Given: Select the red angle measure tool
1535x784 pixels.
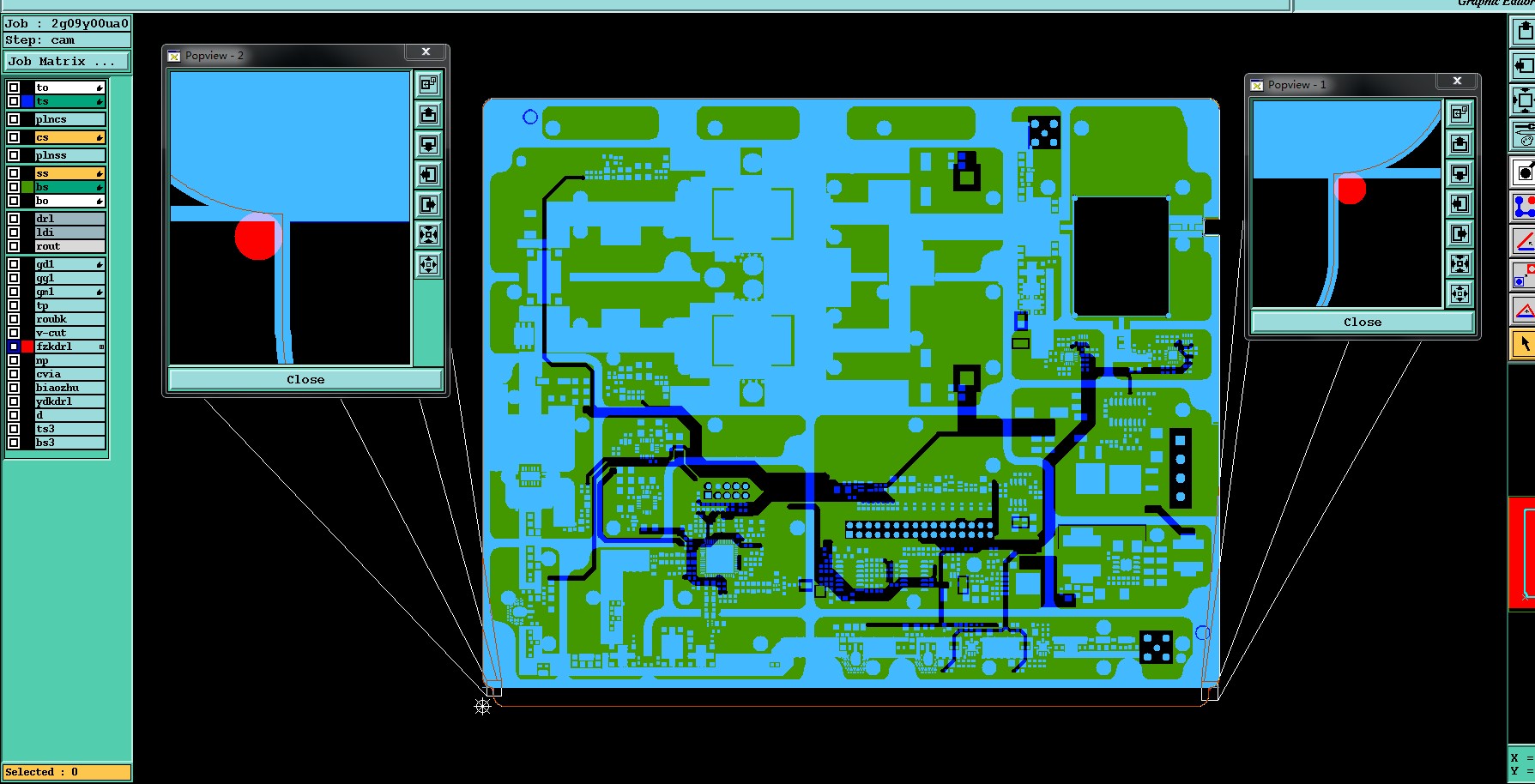Looking at the screenshot, I should point(1523,241).
